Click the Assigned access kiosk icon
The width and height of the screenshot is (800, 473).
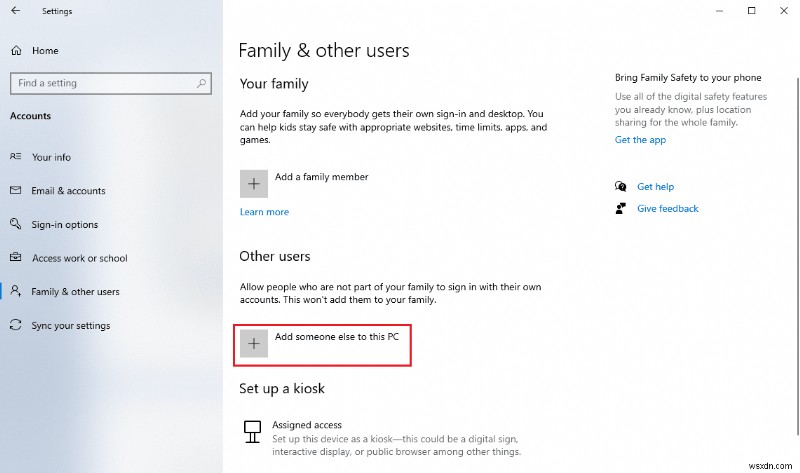click(x=254, y=431)
